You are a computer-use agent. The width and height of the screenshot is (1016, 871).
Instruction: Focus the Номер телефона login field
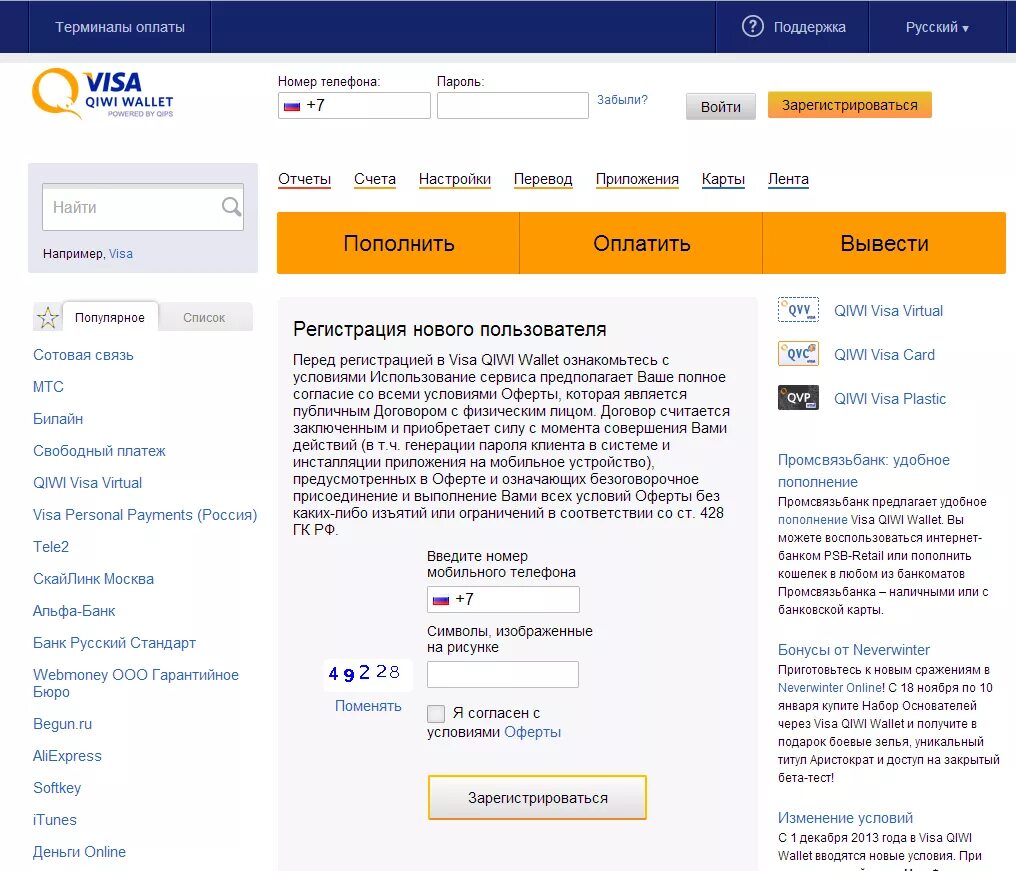(x=354, y=106)
